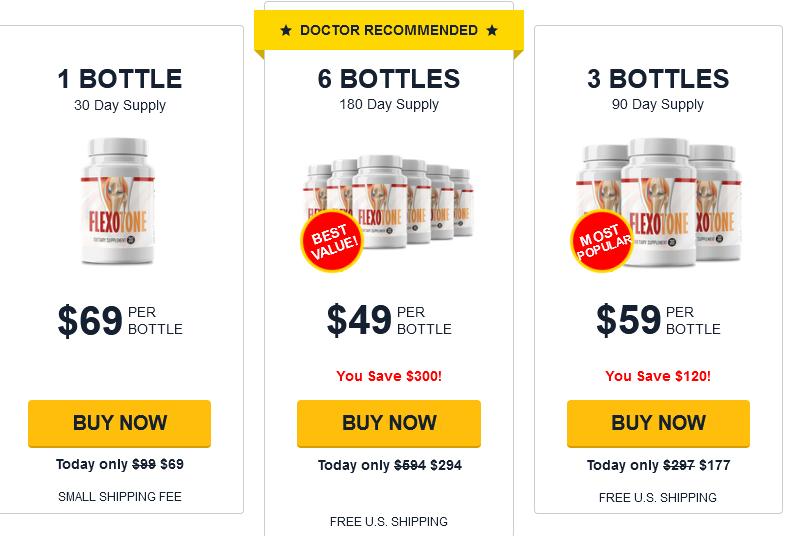Click the 3 BOTTLES heading
This screenshot has width=800, height=536.
[x=658, y=79]
